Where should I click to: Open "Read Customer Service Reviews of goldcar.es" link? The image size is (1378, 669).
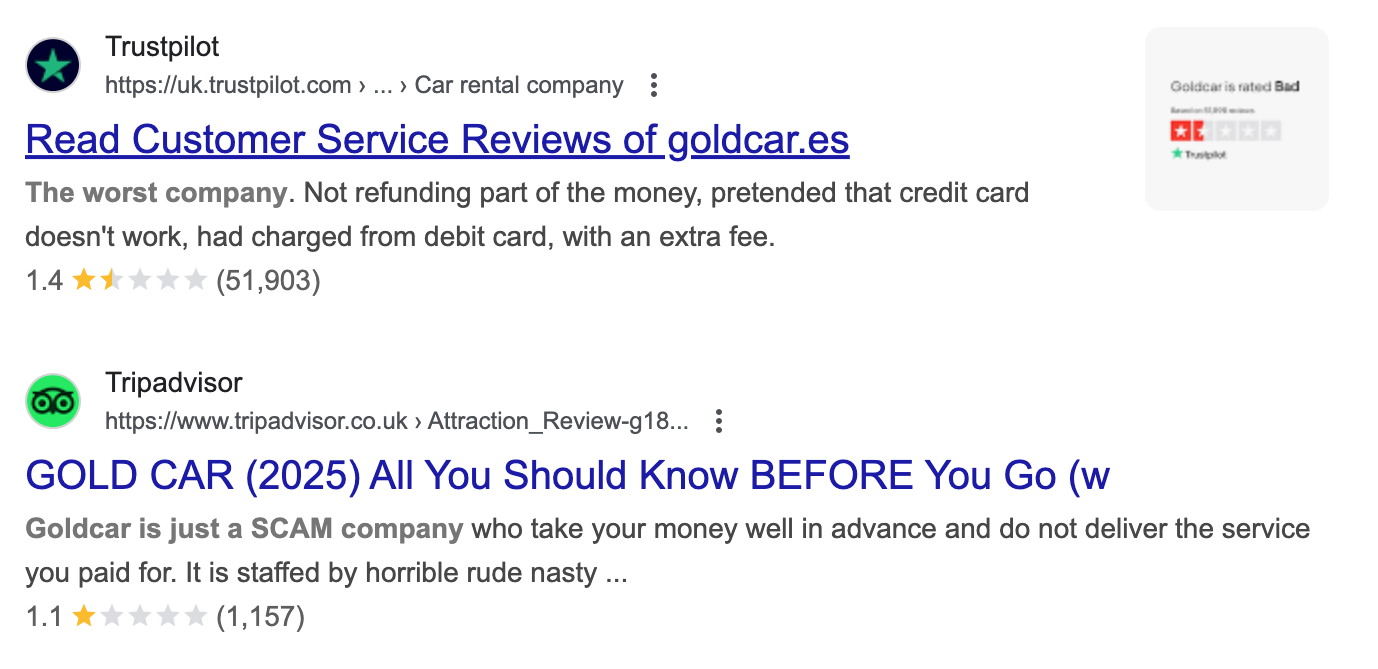[x=437, y=140]
